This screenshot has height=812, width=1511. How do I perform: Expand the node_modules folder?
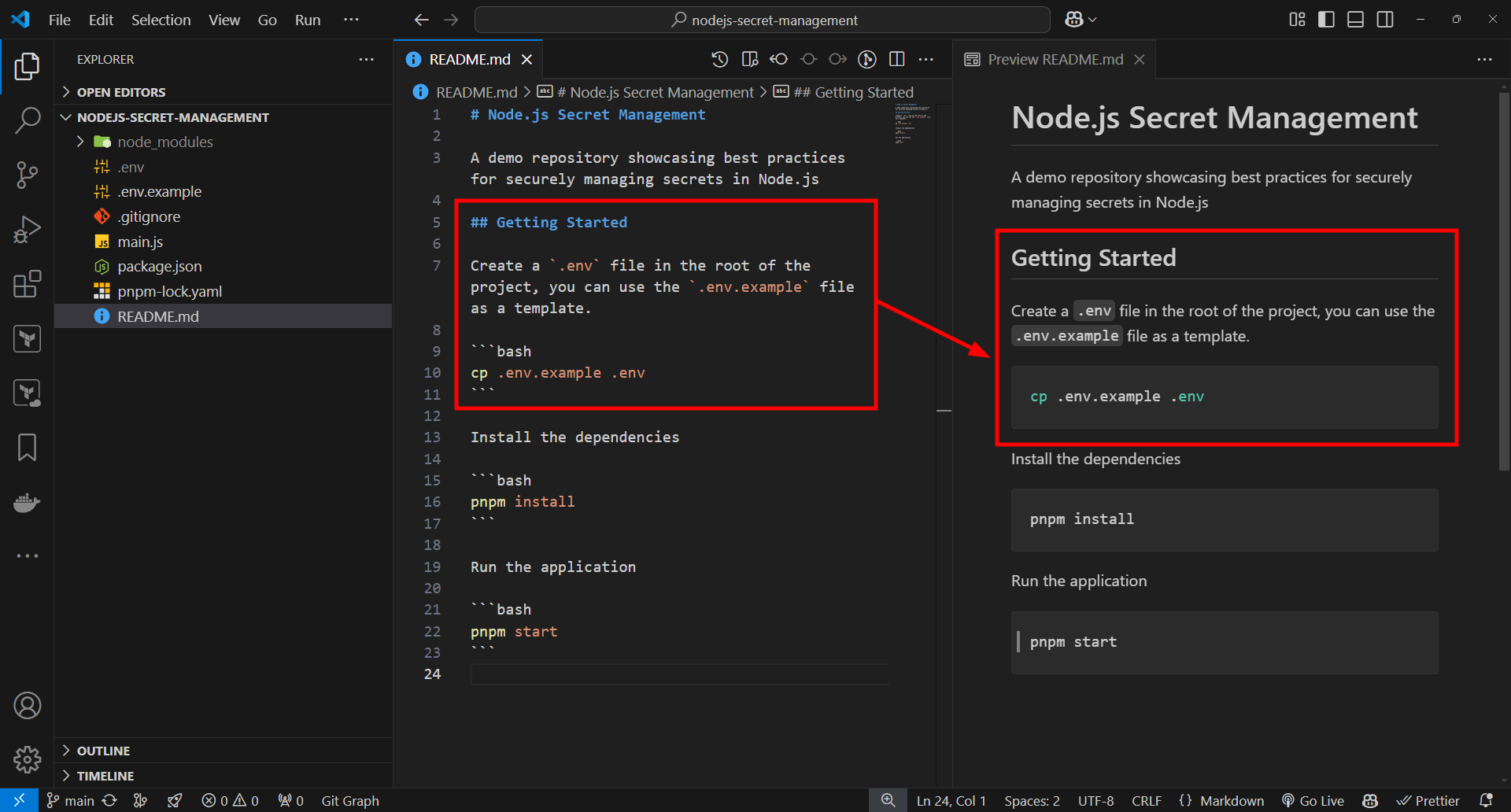click(164, 142)
